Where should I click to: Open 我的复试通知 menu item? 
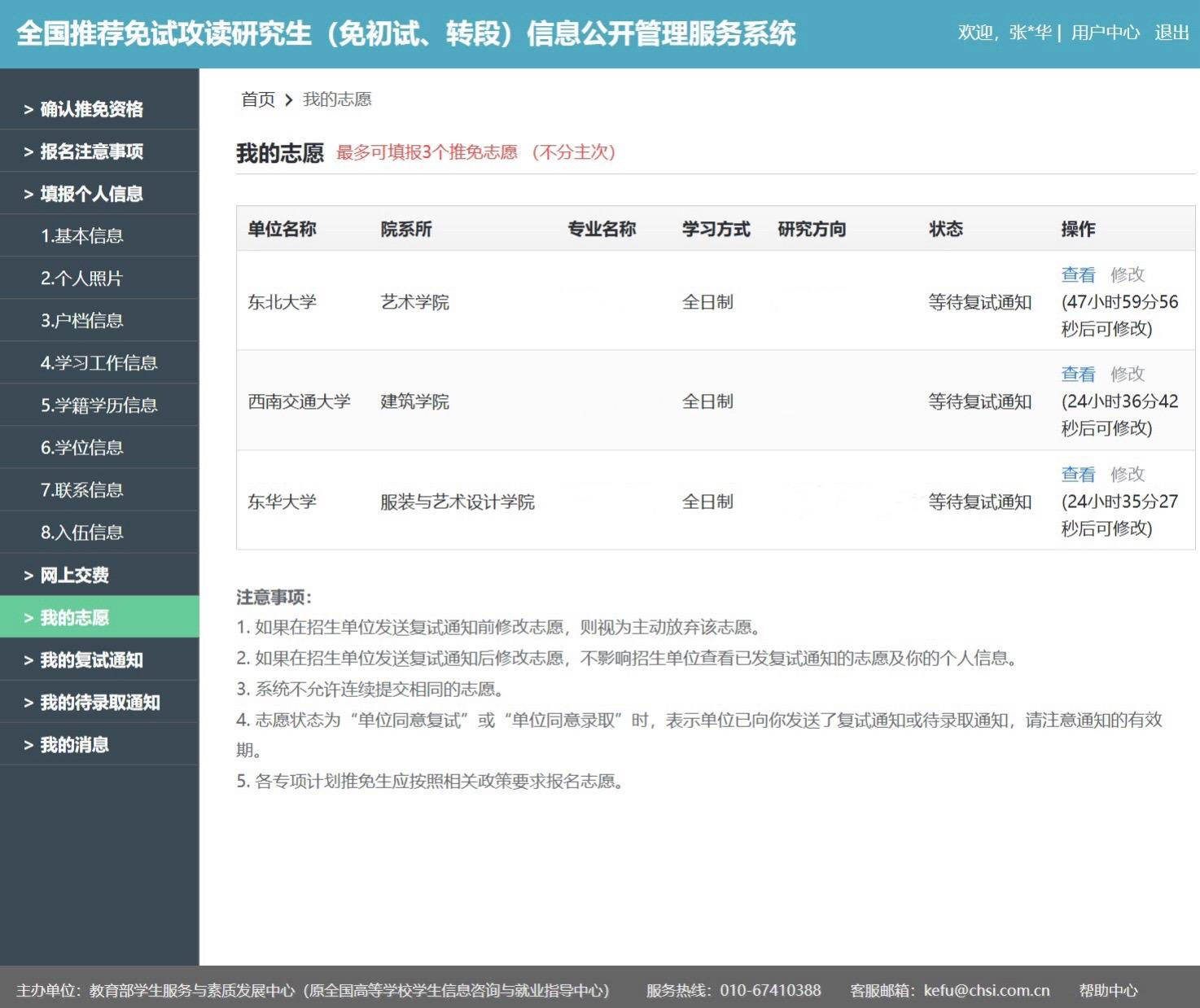click(91, 660)
